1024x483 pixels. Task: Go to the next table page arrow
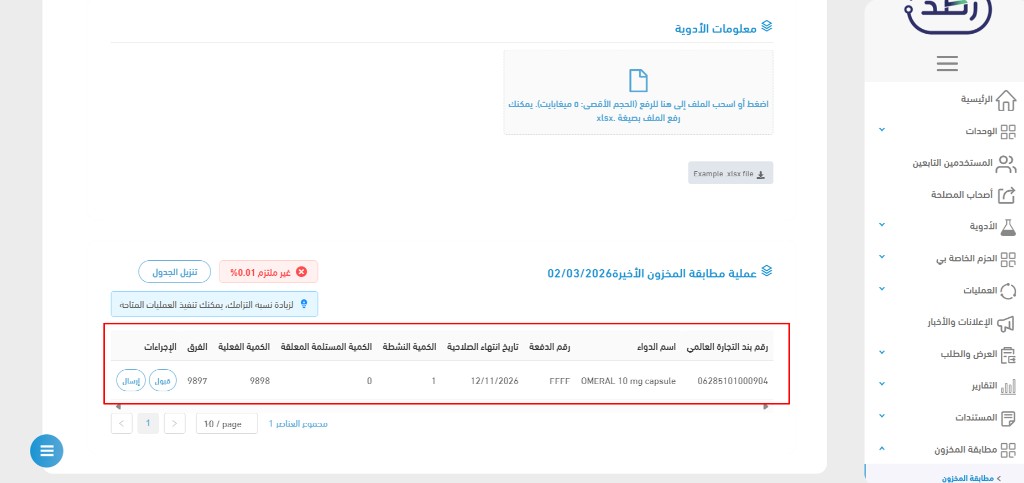[174, 424]
